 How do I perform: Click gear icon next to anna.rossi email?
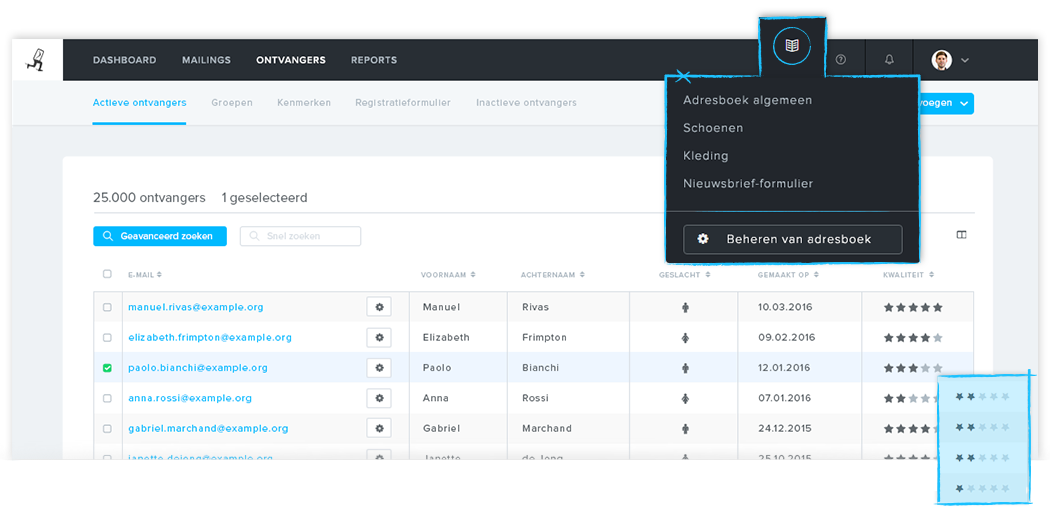(379, 398)
